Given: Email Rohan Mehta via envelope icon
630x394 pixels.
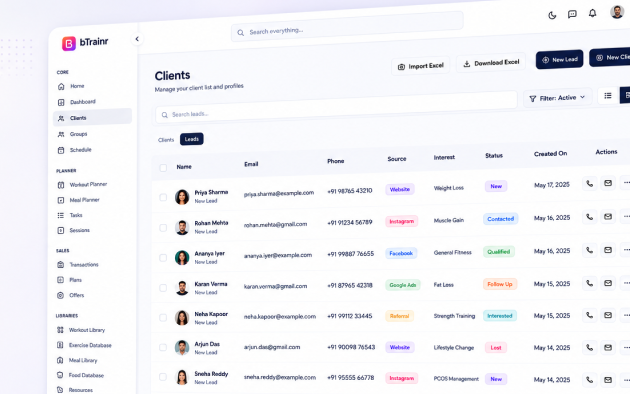Looking at the screenshot, I should click(608, 216).
